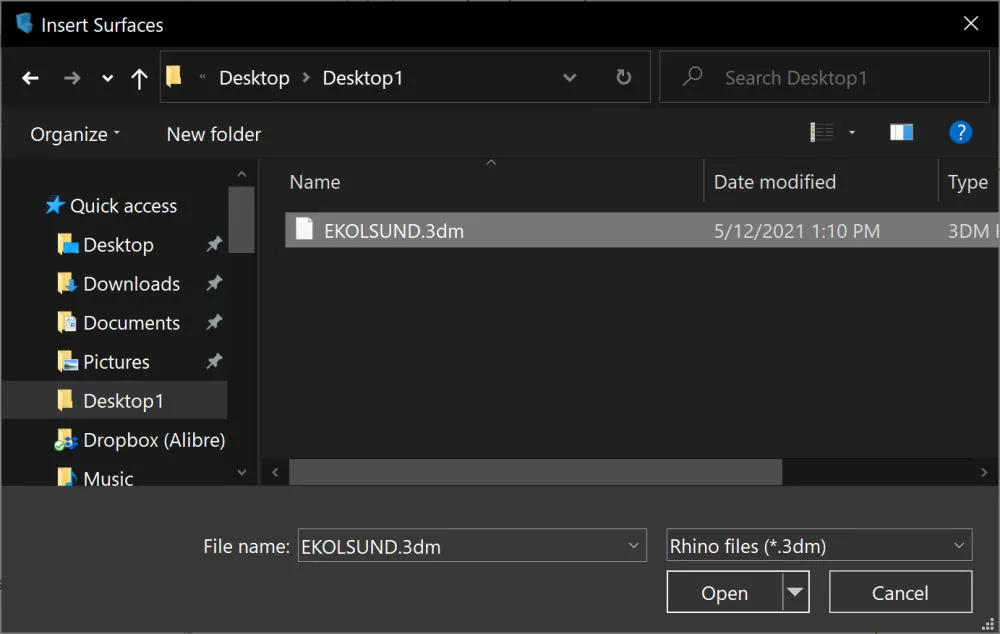Refresh the Desktop1 folder listing
Viewport: 1000px width, 634px height.
pyautogui.click(x=623, y=77)
